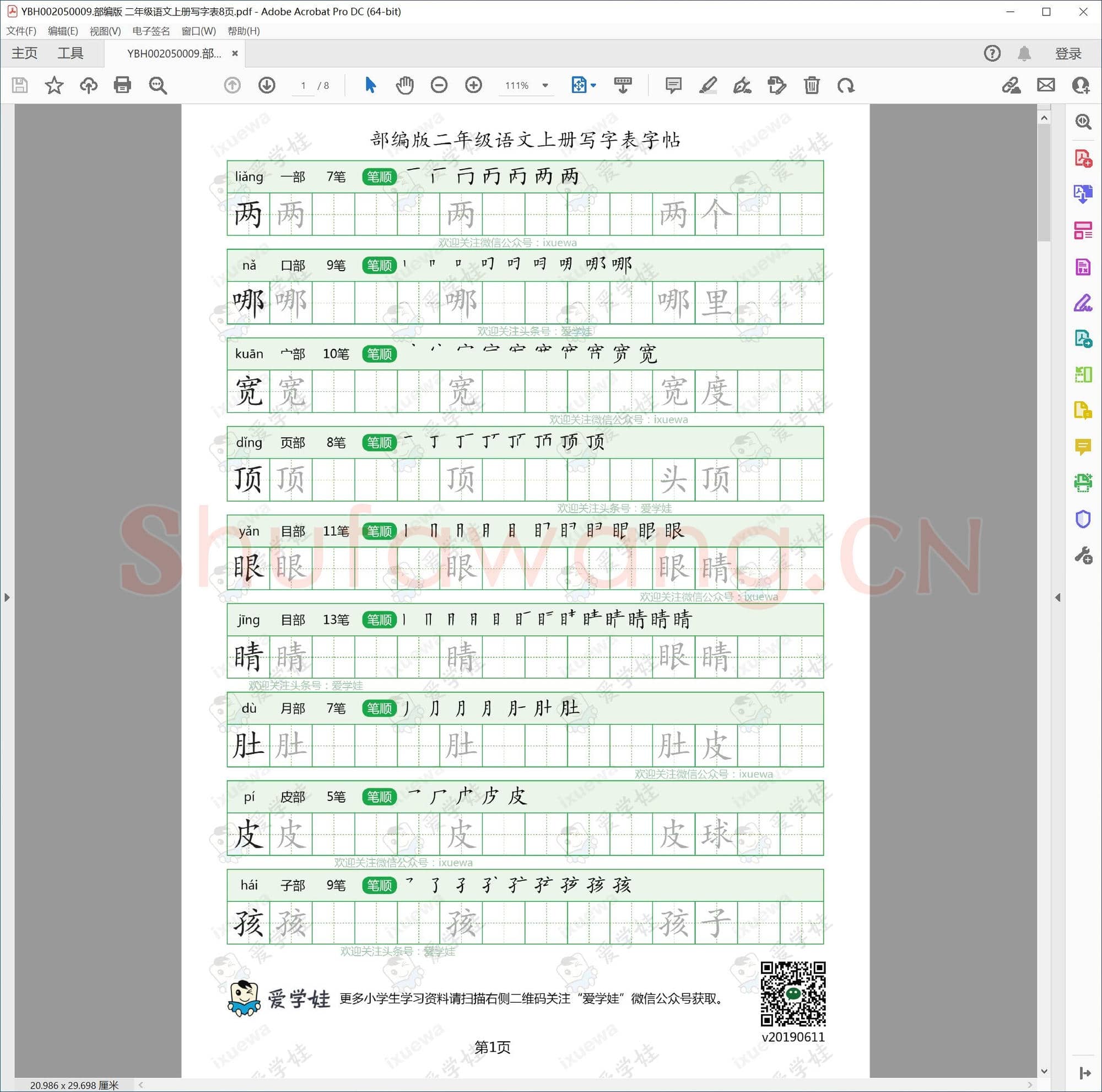Viewport: 1102px width, 1092px height.
Task: Expand the left navigation pane
Action: click(7, 597)
